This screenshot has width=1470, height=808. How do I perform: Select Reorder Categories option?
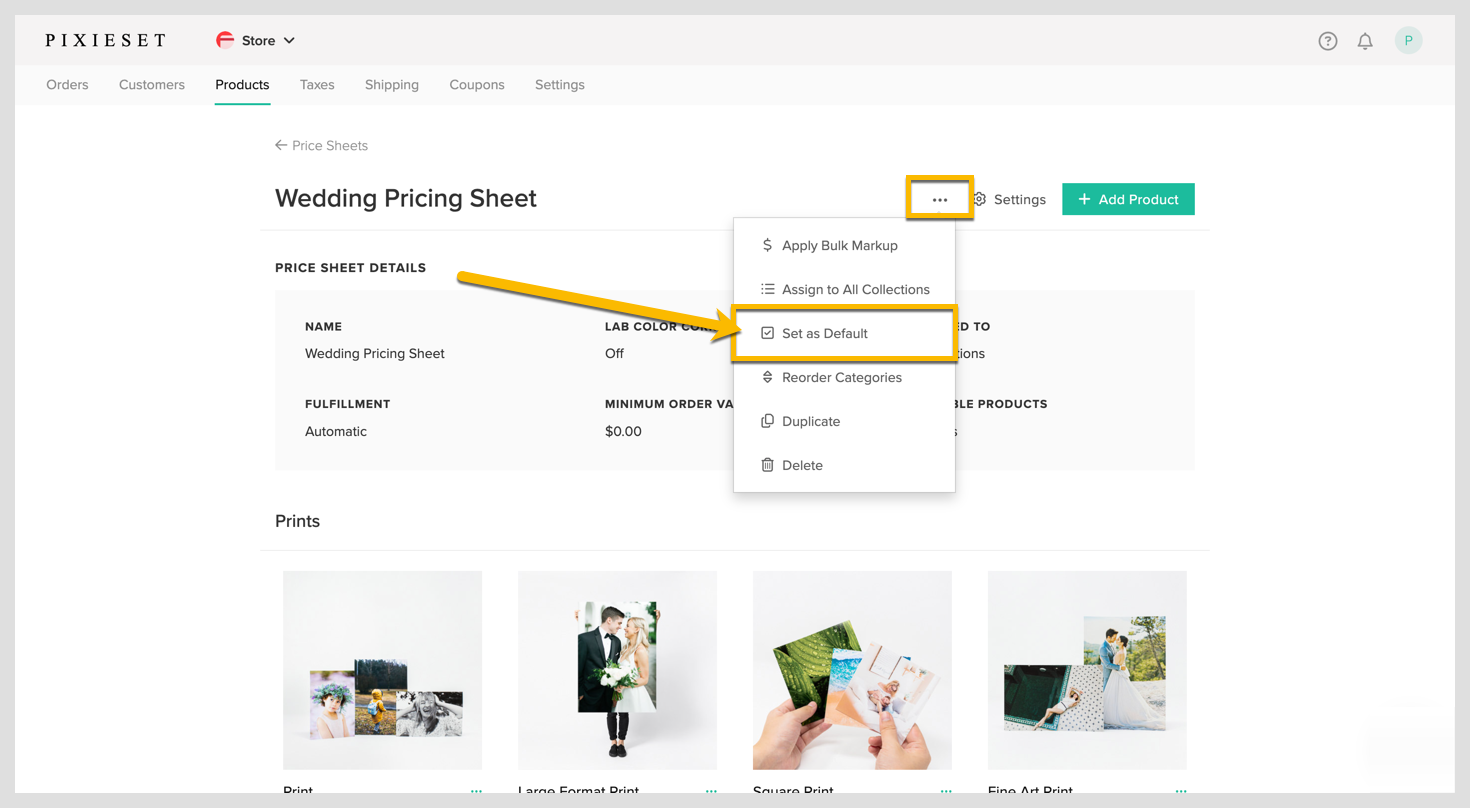click(x=844, y=377)
